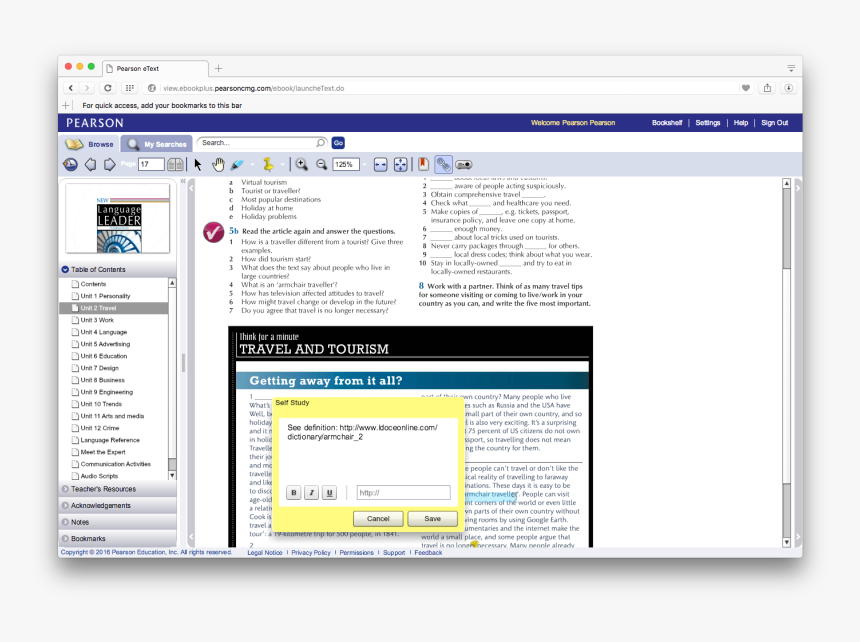Apply italic in the Self Study note
This screenshot has height=642, width=860.
[312, 492]
